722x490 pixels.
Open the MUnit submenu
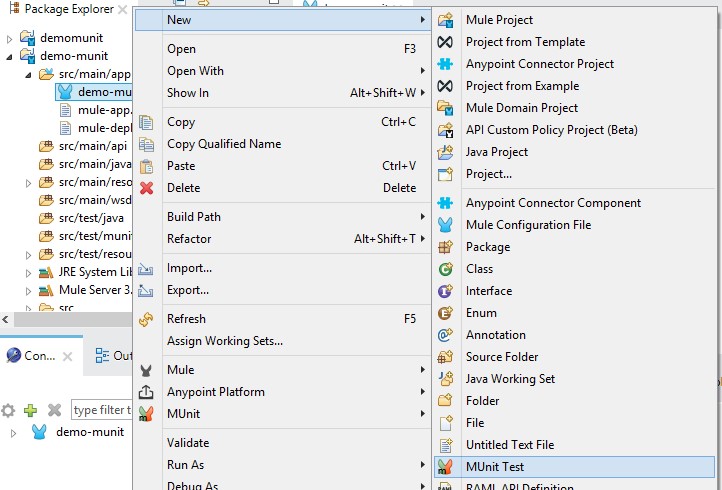(283, 414)
